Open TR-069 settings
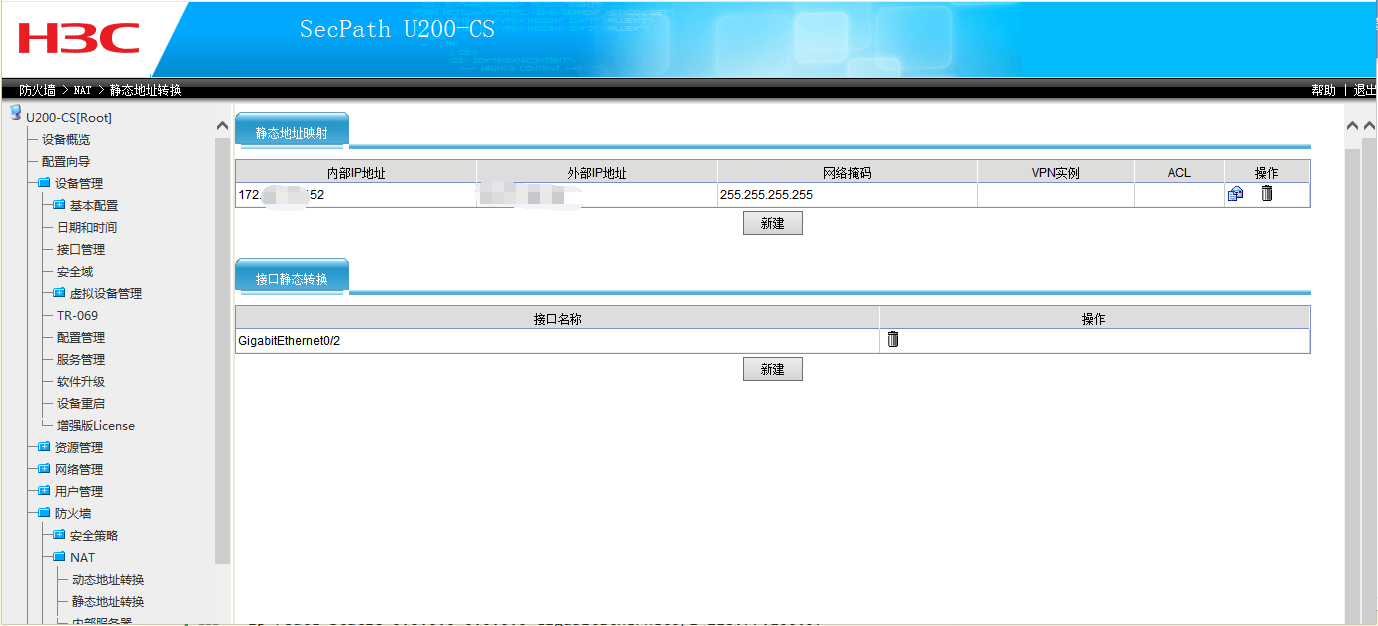The width and height of the screenshot is (1378, 626). click(x=78, y=315)
